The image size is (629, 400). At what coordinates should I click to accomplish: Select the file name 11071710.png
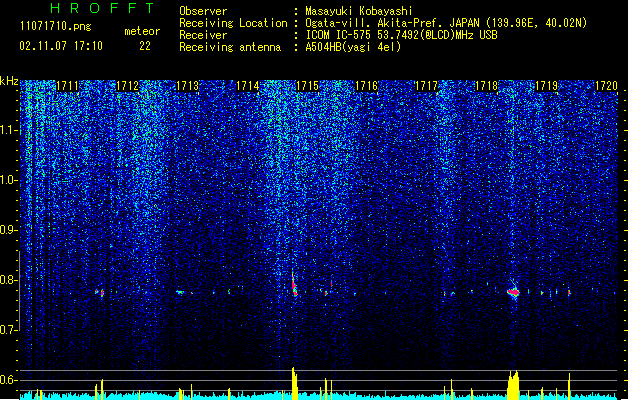(x=55, y=27)
